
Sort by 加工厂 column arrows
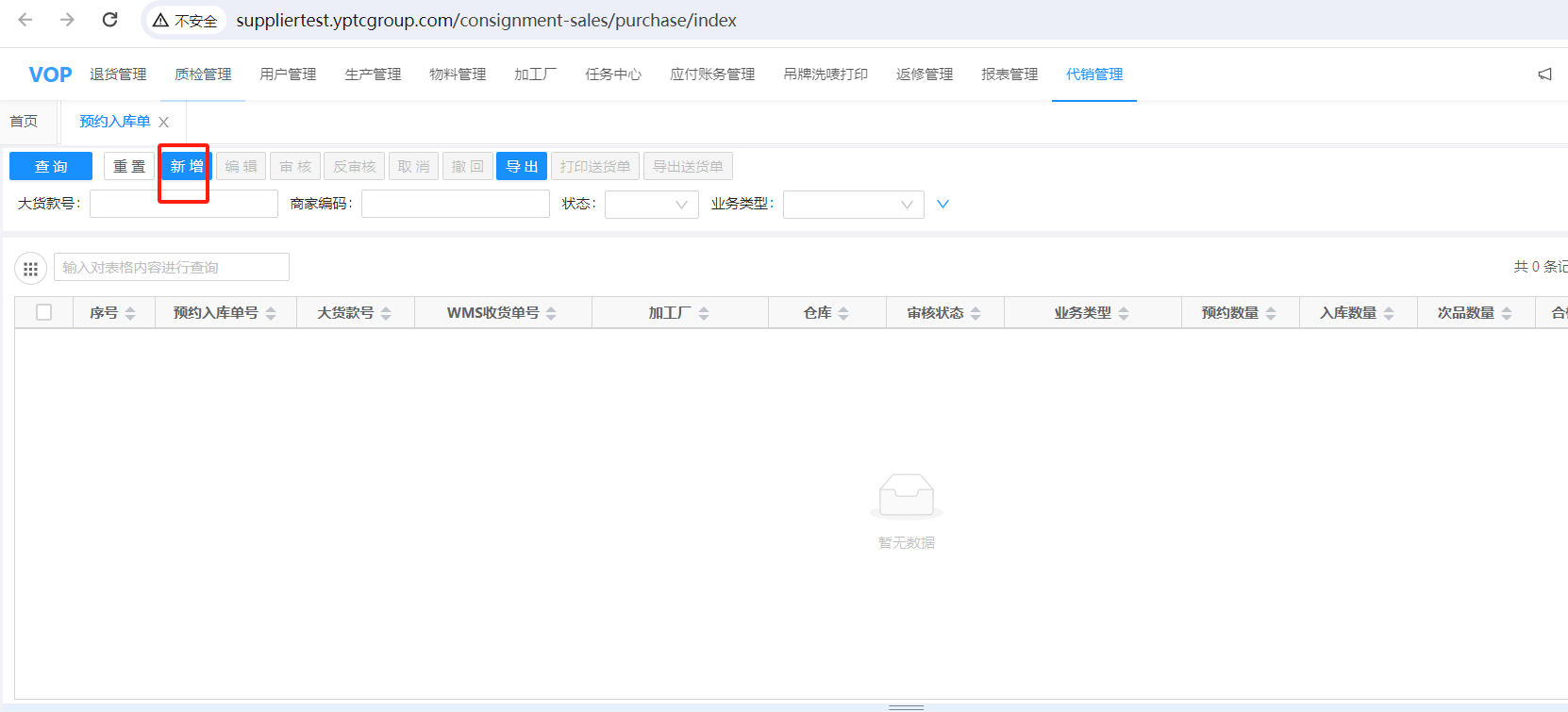[x=704, y=313]
